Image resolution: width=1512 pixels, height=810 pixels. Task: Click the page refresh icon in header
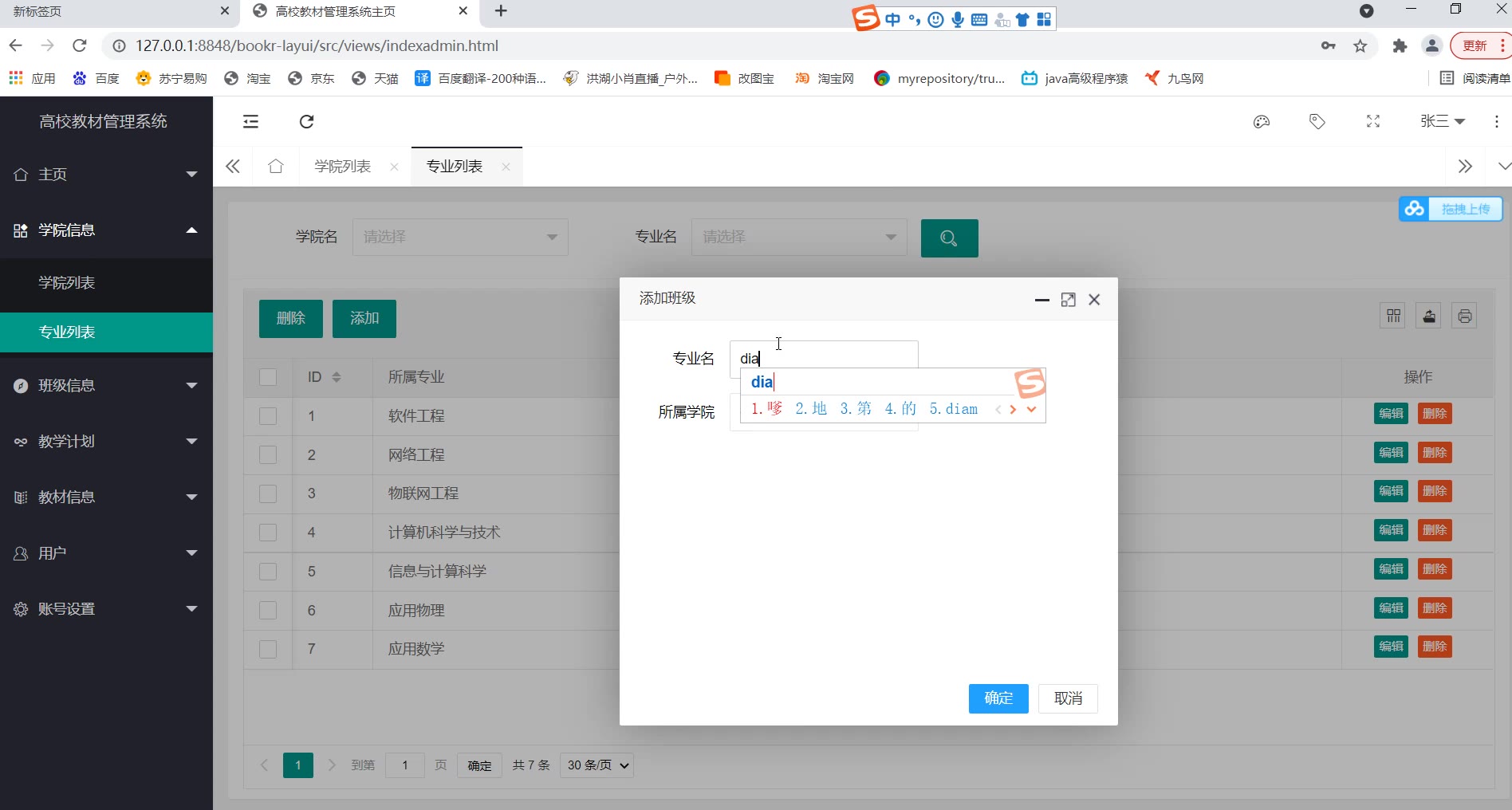click(x=306, y=121)
